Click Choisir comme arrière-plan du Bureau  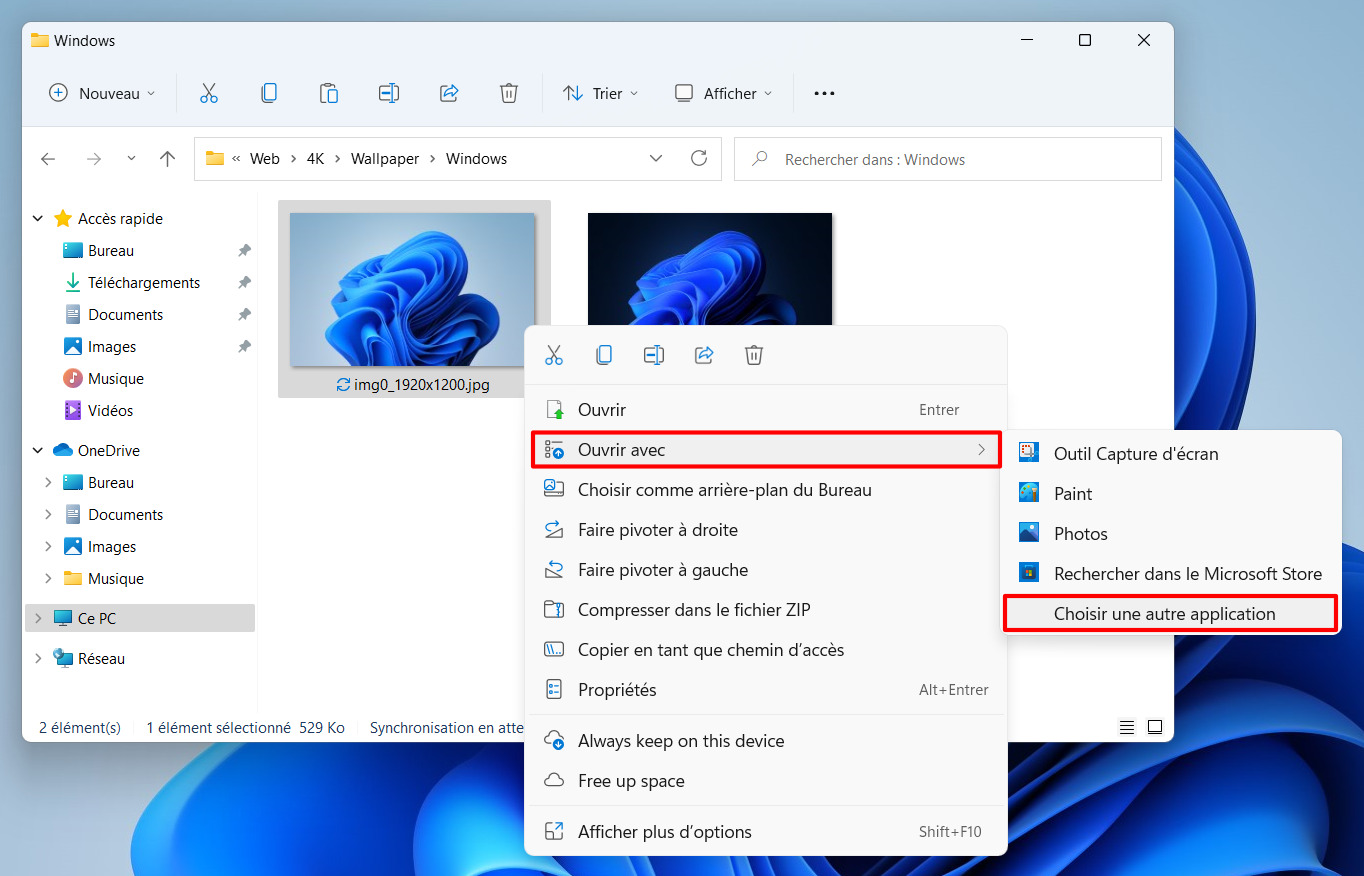click(766, 490)
